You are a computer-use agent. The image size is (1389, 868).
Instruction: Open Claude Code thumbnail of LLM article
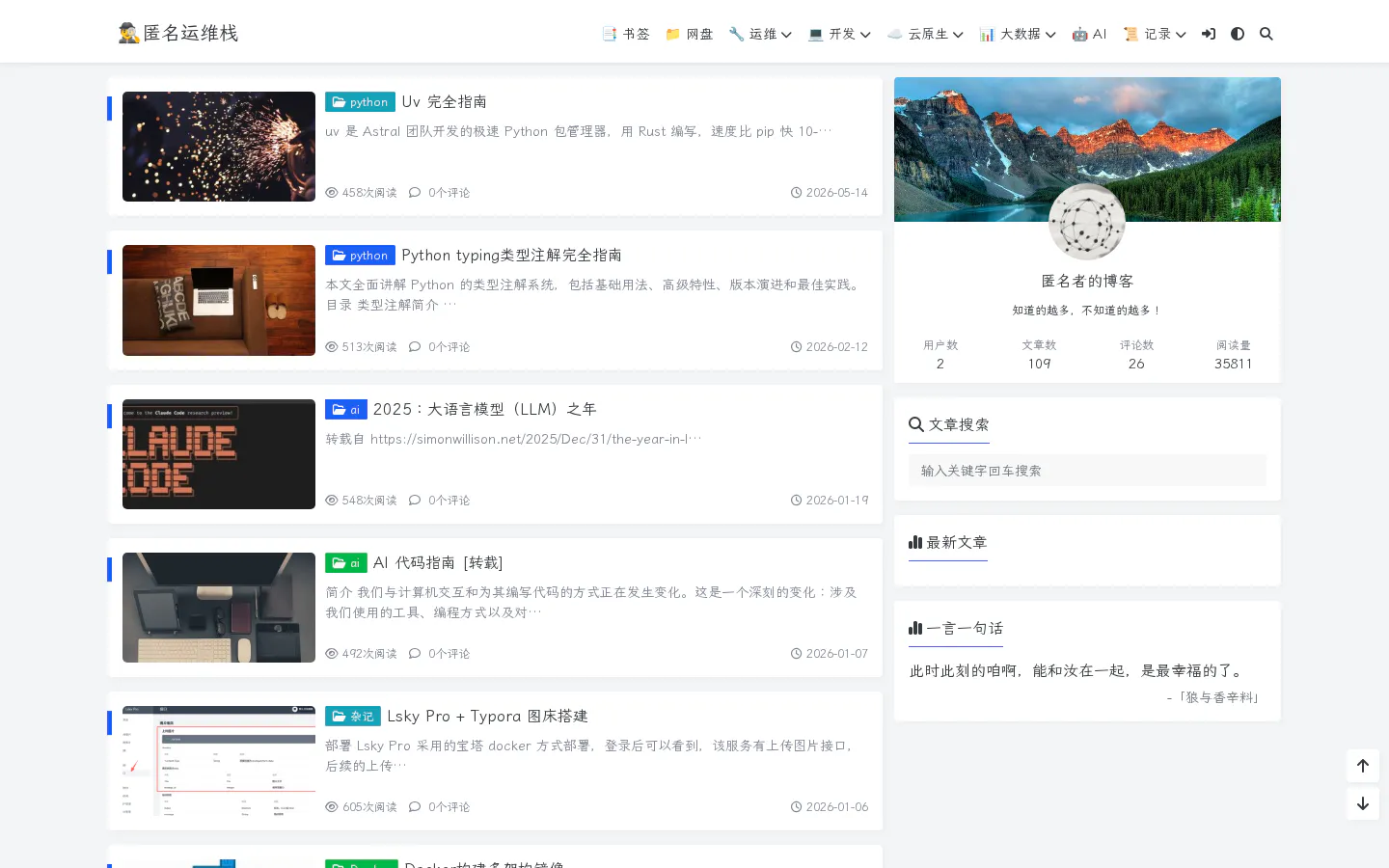[x=219, y=454]
